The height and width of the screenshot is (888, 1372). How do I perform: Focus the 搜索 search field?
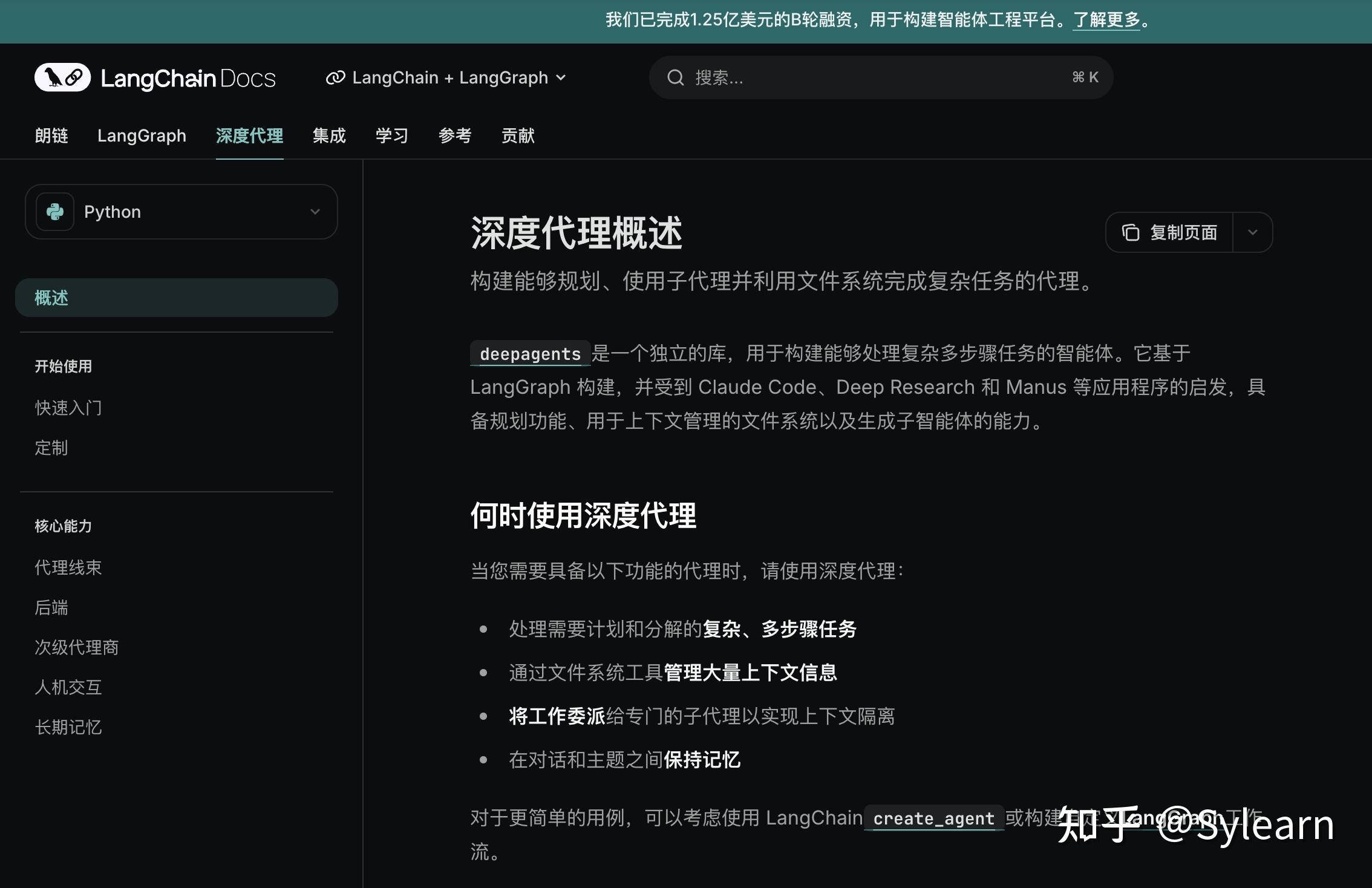pyautogui.click(x=881, y=77)
